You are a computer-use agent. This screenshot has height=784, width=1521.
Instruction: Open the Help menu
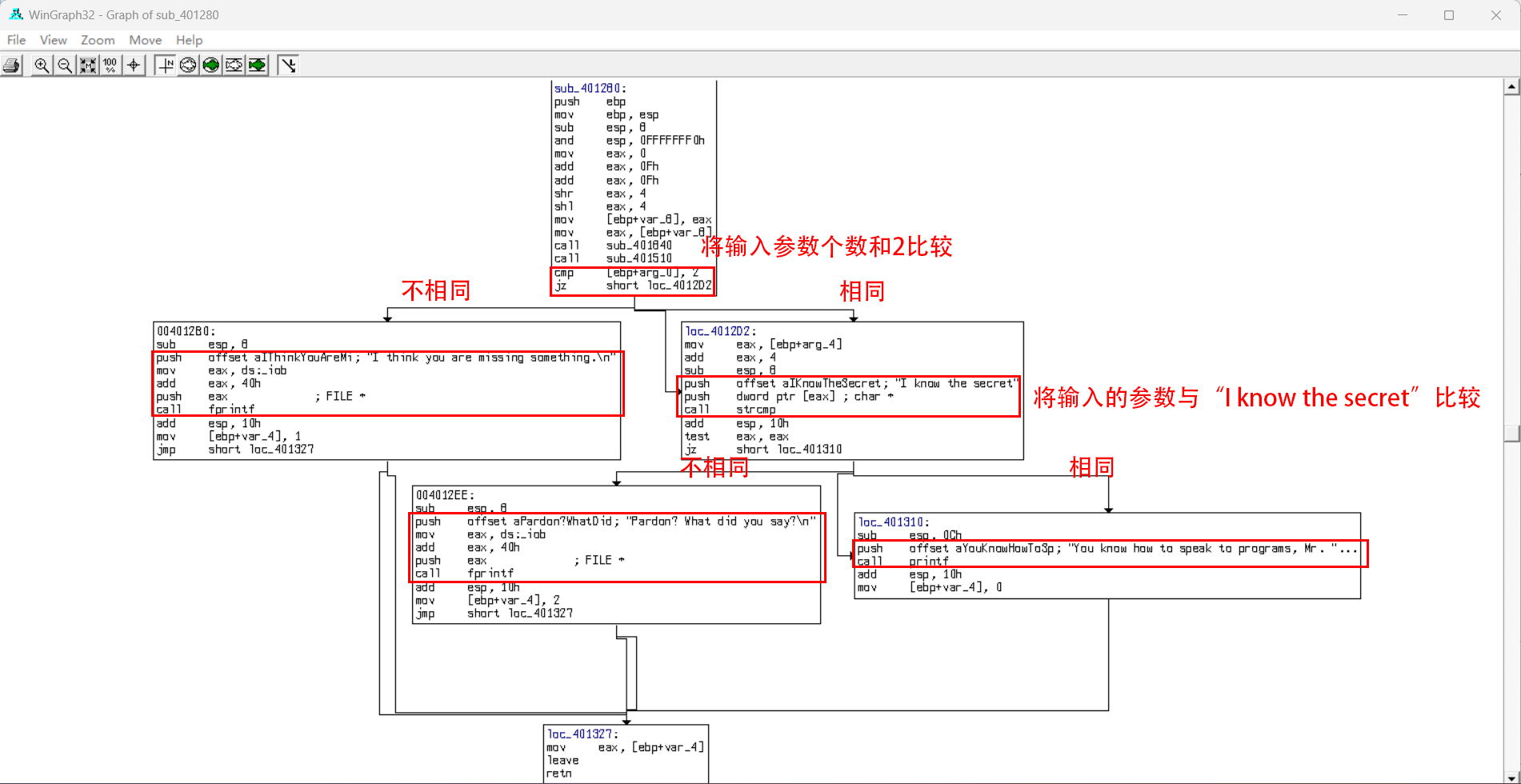coord(190,40)
